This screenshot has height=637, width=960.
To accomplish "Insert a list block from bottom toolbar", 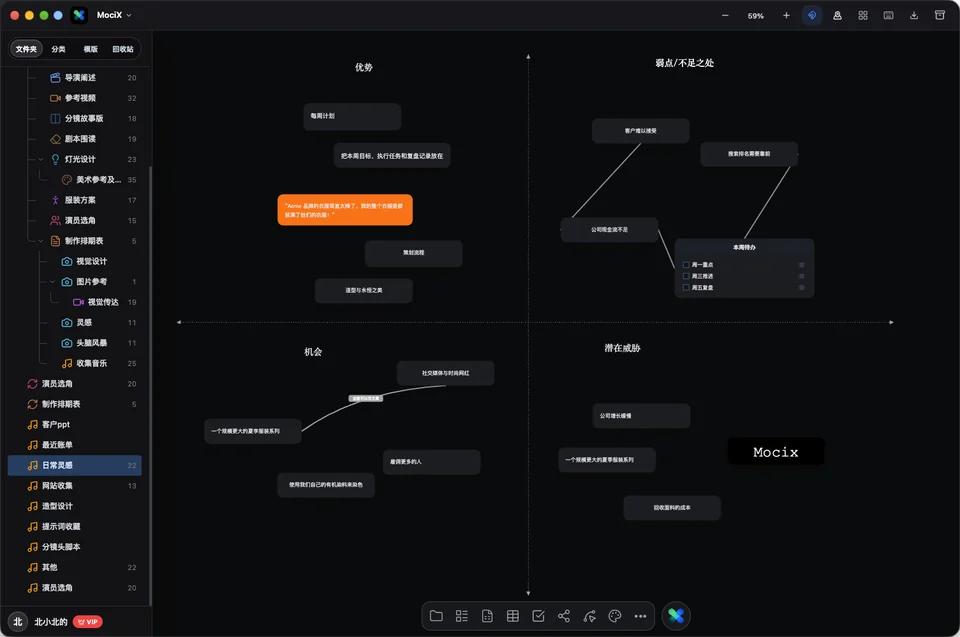I will (x=462, y=616).
